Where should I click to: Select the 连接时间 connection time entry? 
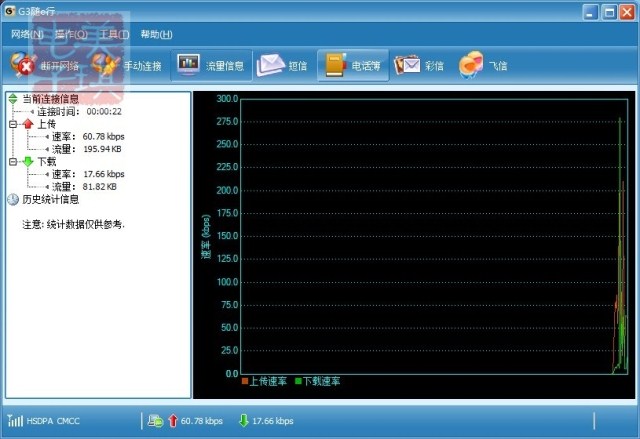tap(59, 112)
